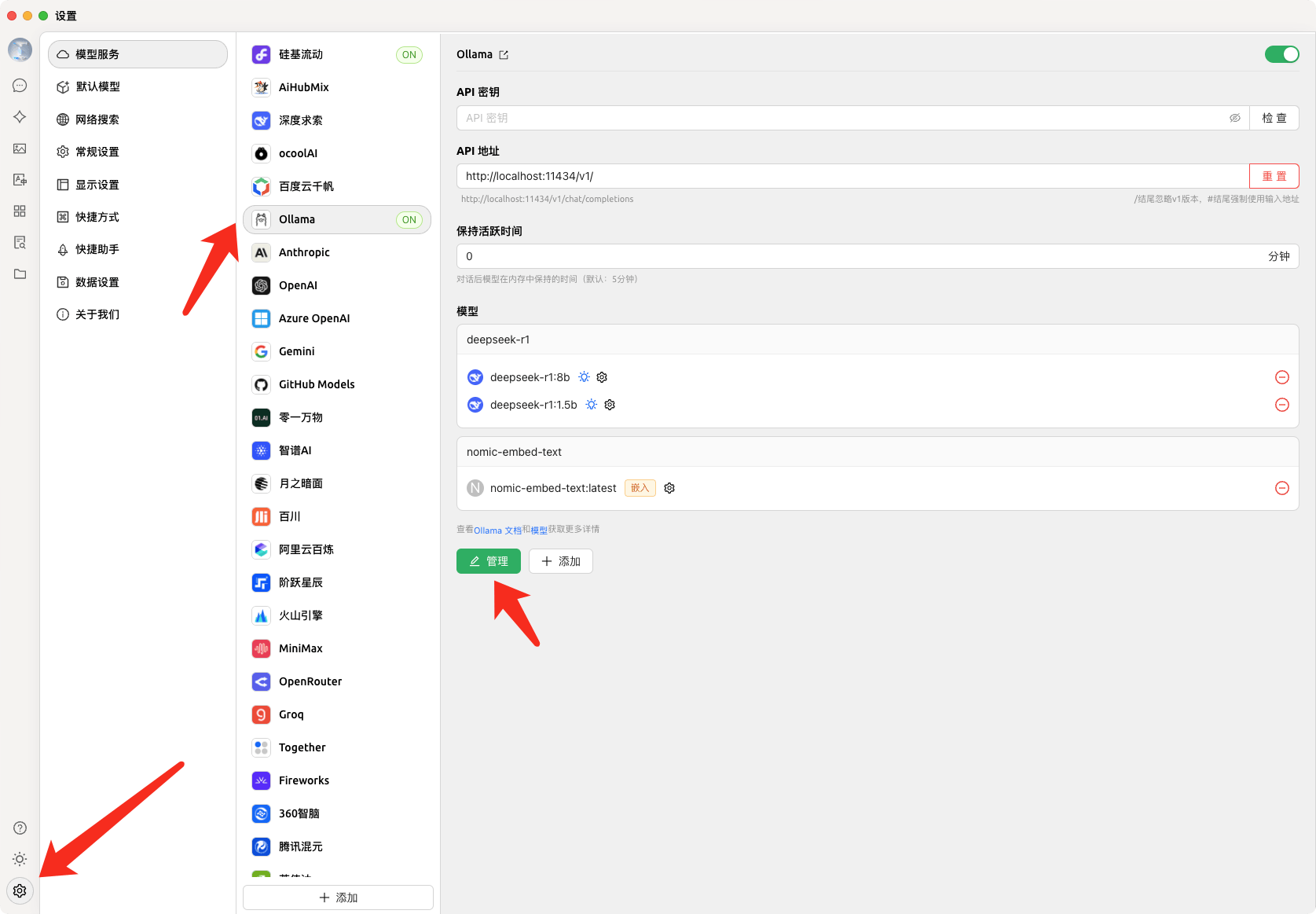
Task: Switch theme with the sun icon in sidebar
Action: (x=20, y=859)
